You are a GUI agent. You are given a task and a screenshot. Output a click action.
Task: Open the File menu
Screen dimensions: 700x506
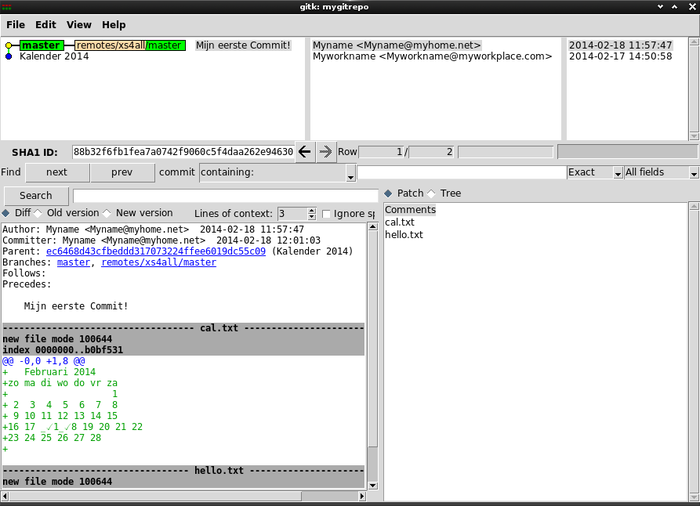click(16, 24)
